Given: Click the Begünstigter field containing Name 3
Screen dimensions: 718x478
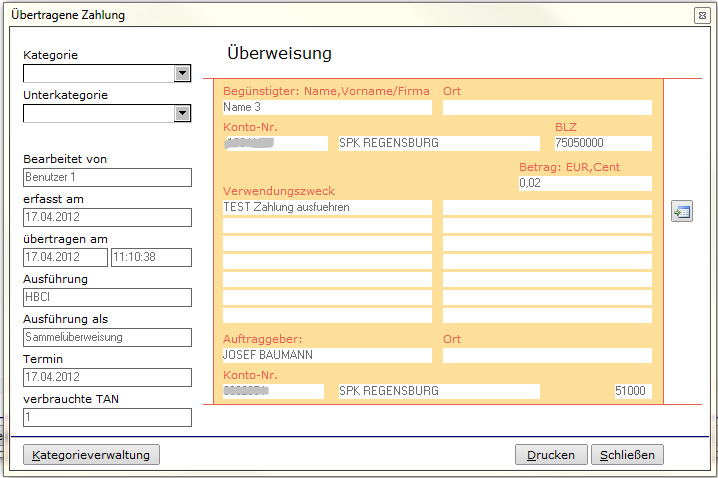Looking at the screenshot, I should (x=327, y=107).
